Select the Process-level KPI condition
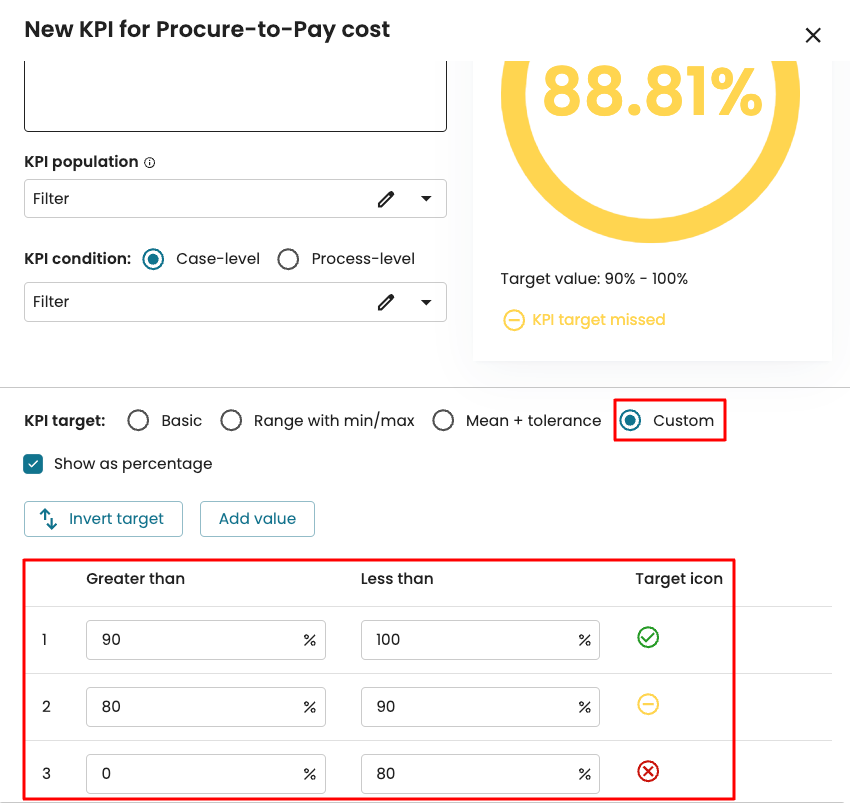850x803 pixels. pos(289,259)
